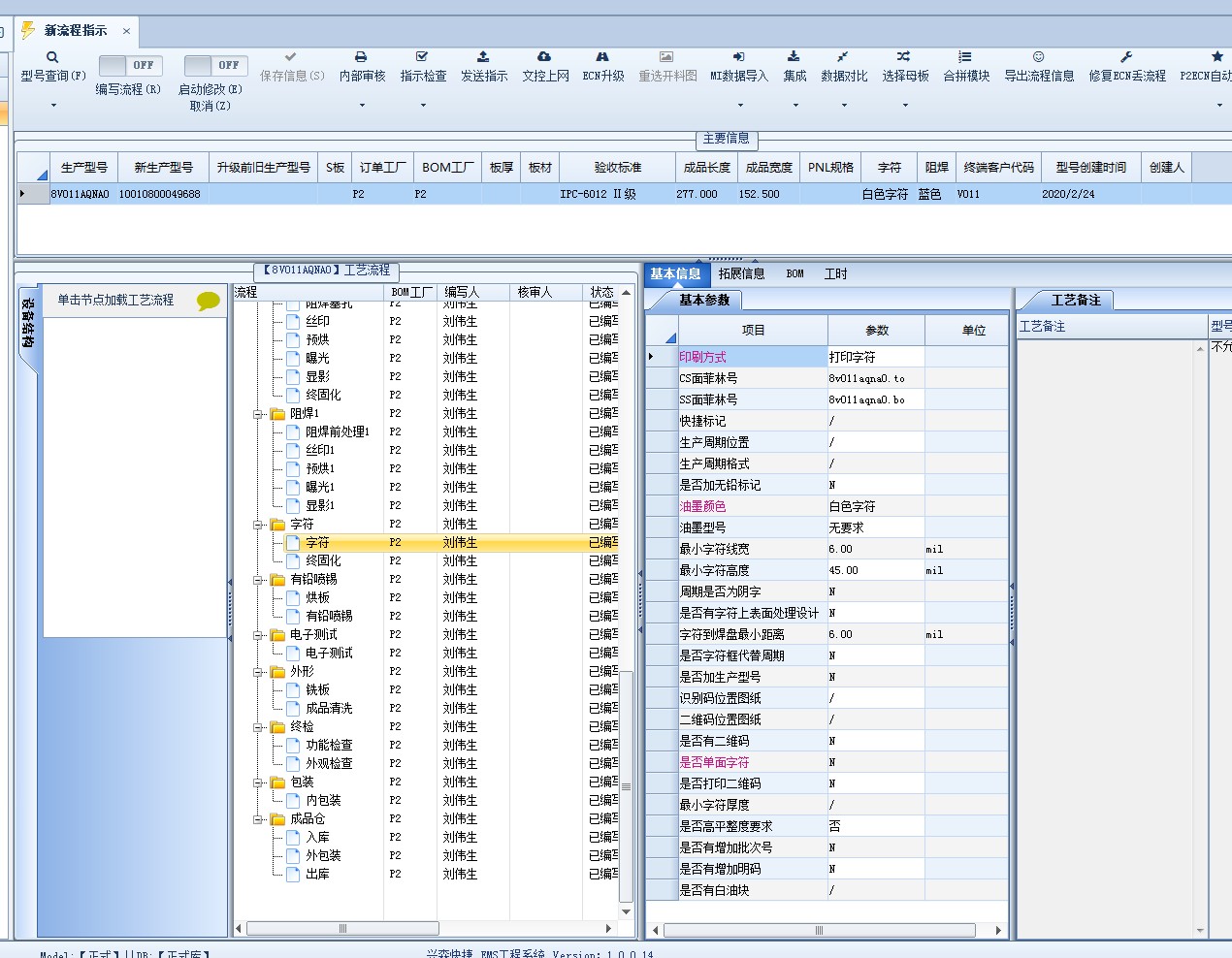Click the 印刷方式 parameter cell

coord(752,357)
